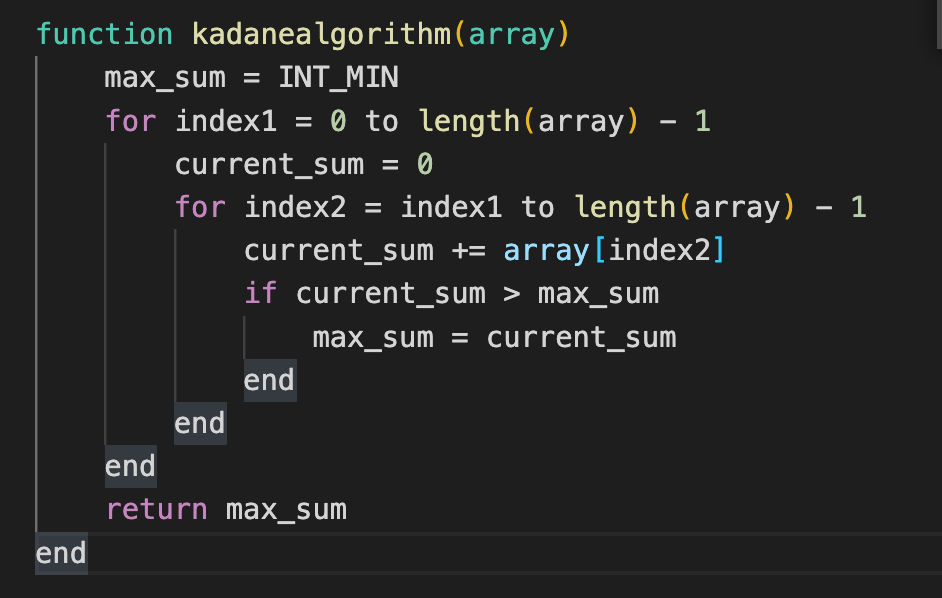Click the 'current_sum = 0' line
942x598 pixels.
coord(304,165)
